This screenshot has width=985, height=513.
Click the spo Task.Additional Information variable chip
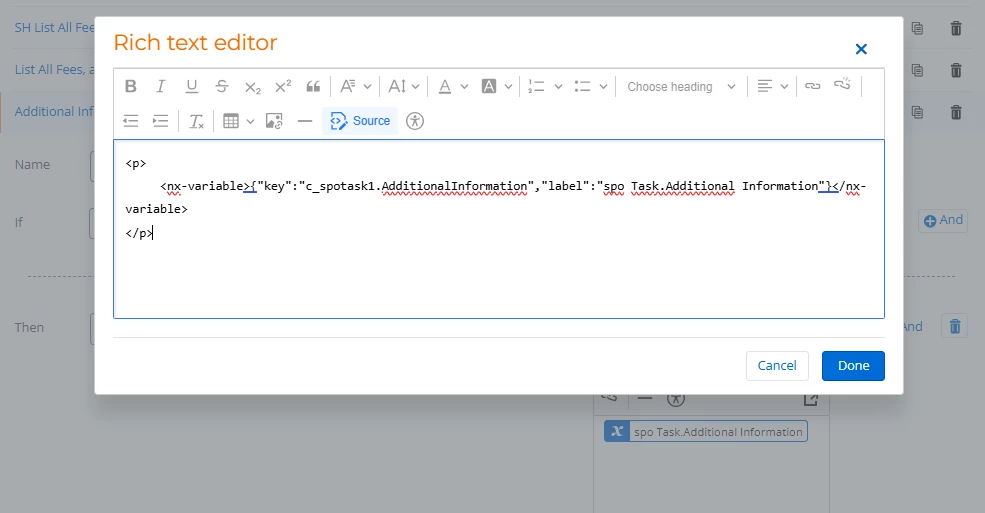(706, 431)
